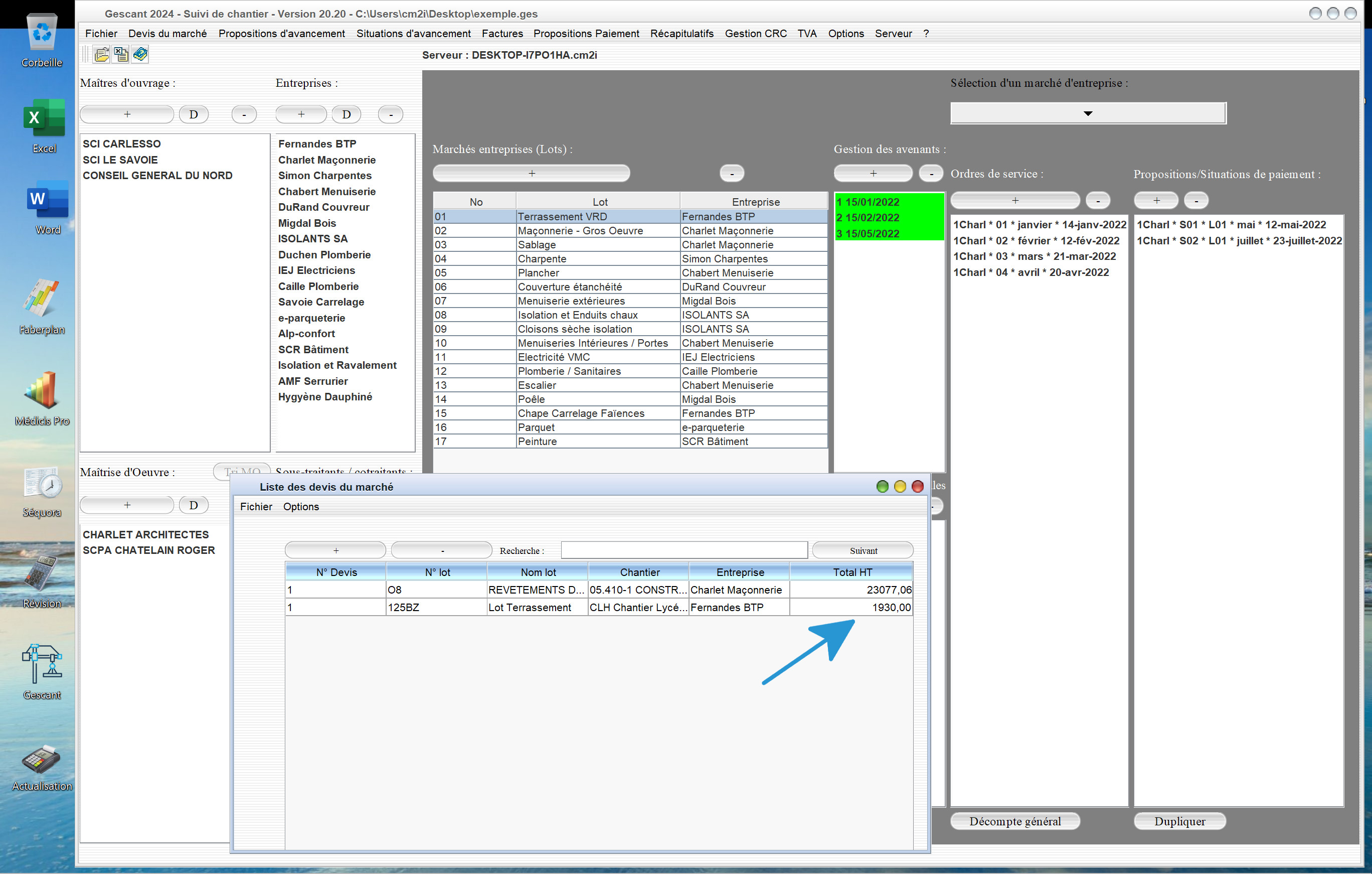
Task: Open the Médicis Pro desktop icon
Action: pos(42,398)
